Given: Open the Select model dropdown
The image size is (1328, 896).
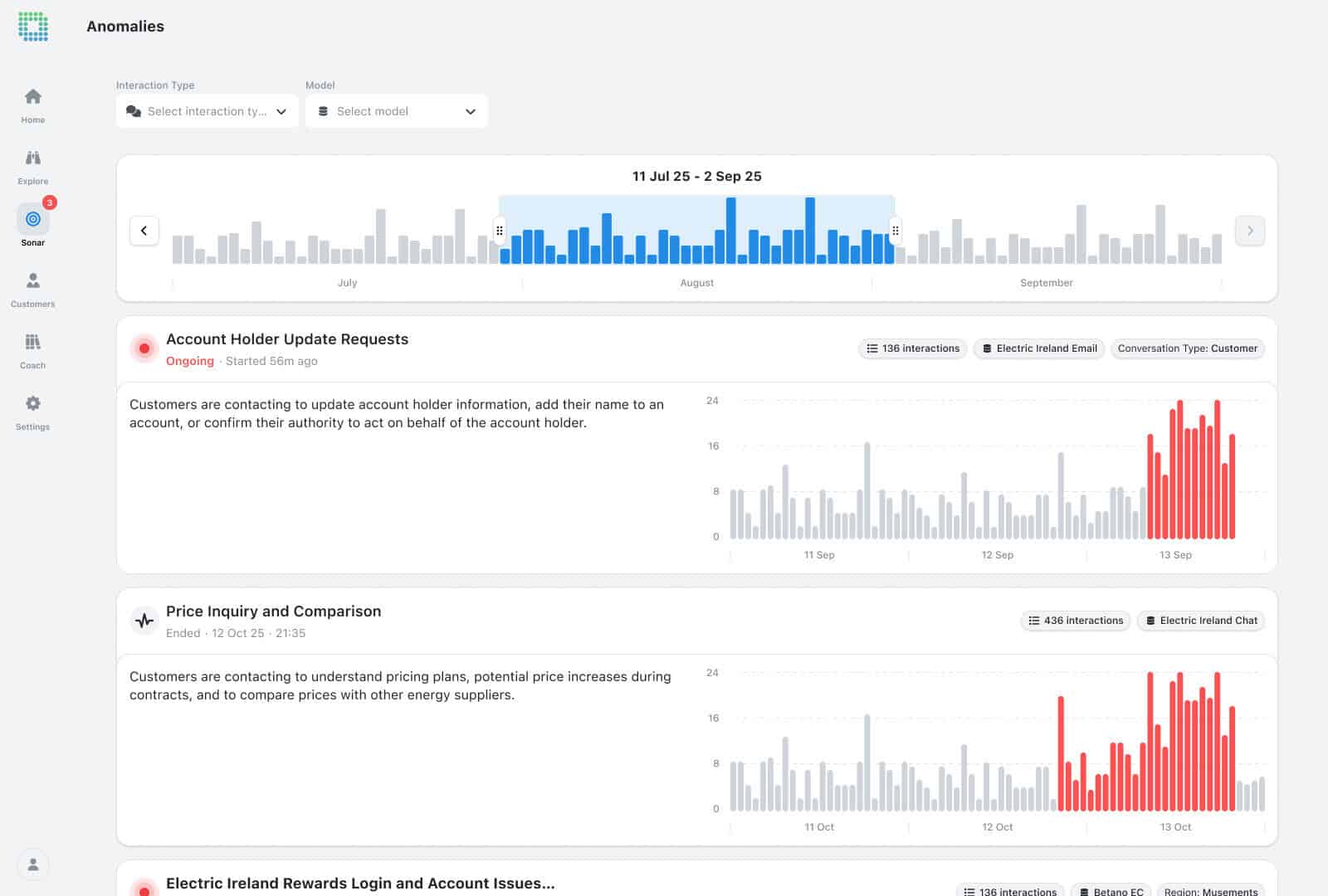Looking at the screenshot, I should [396, 111].
